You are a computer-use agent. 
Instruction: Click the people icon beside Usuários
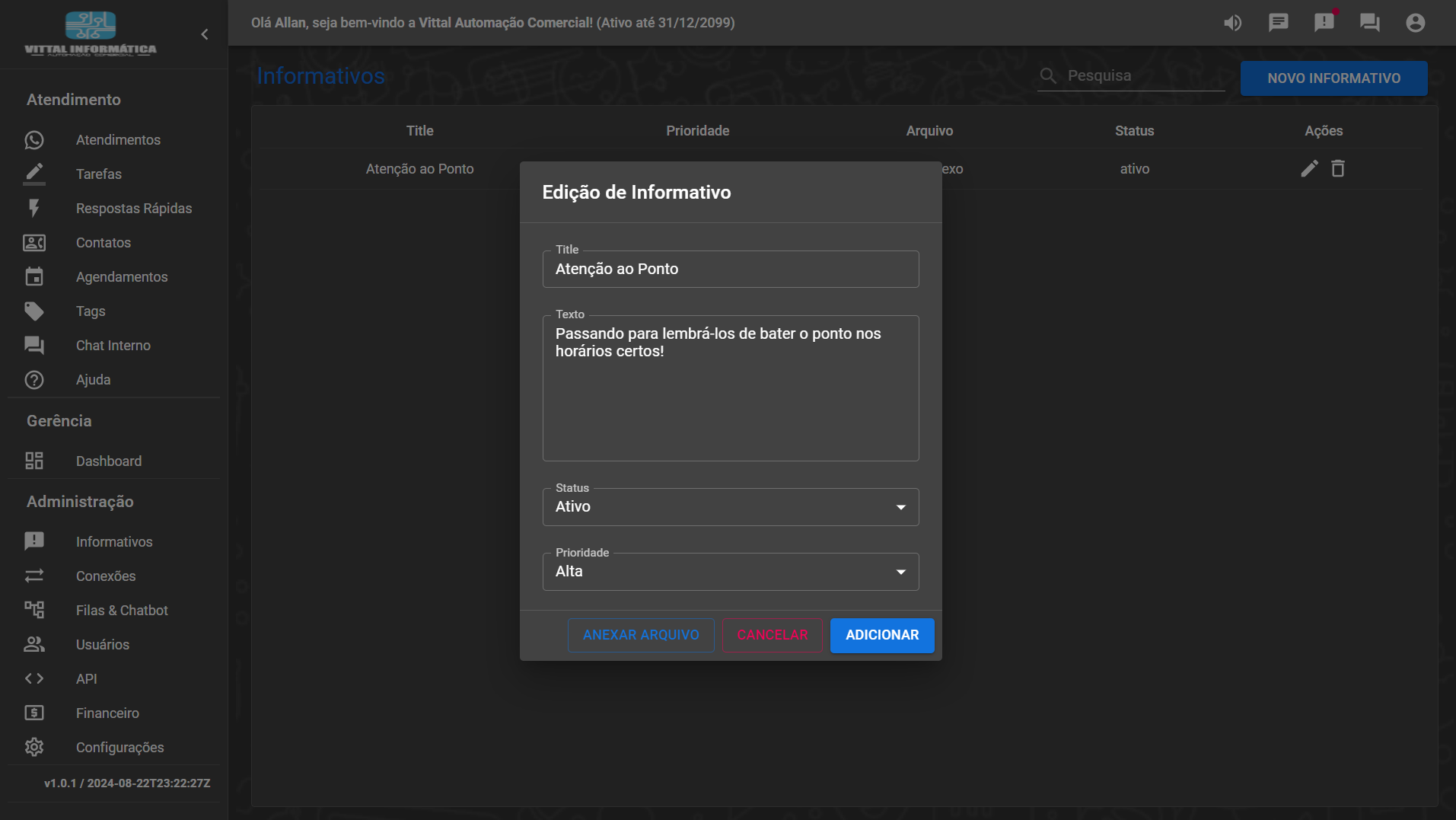[x=34, y=645]
